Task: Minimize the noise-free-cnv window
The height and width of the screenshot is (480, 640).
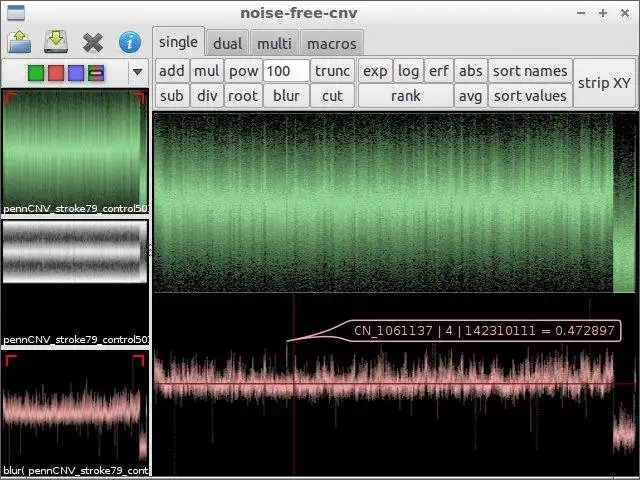Action: [581, 13]
